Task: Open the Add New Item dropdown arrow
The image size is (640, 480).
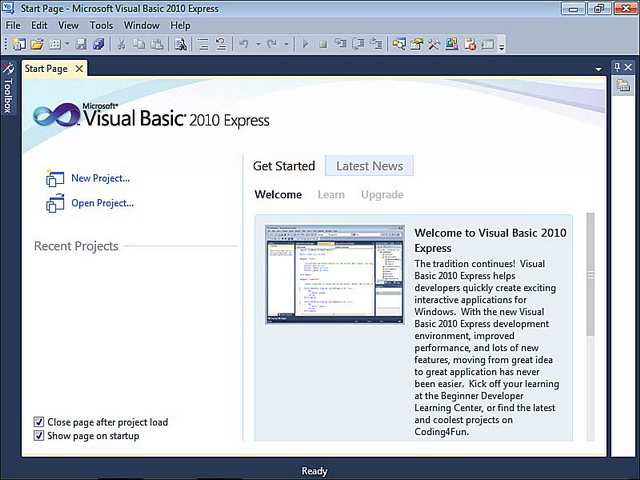Action: click(x=67, y=44)
